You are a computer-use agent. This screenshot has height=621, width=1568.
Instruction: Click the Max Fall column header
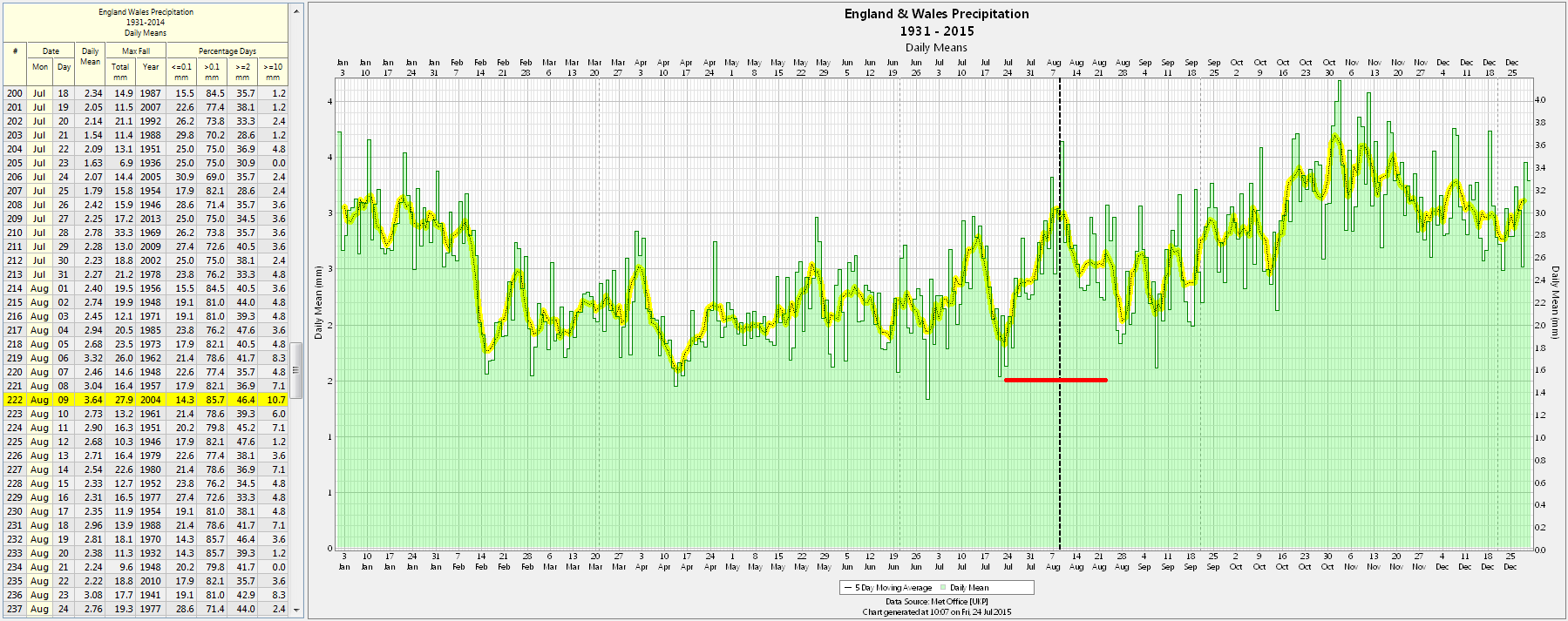pyautogui.click(x=135, y=51)
